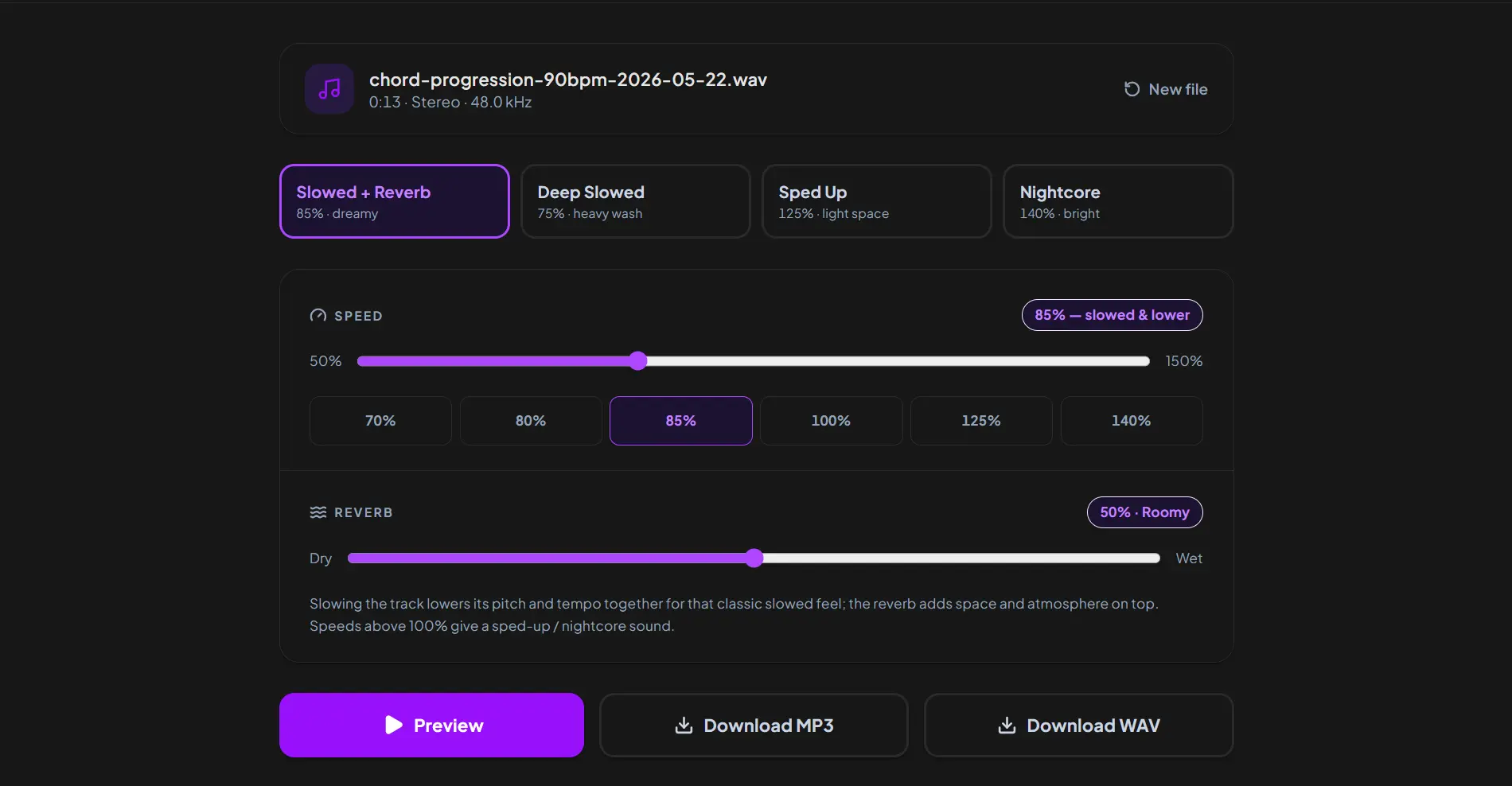
Task: Click the purple music note file icon
Action: (x=329, y=89)
